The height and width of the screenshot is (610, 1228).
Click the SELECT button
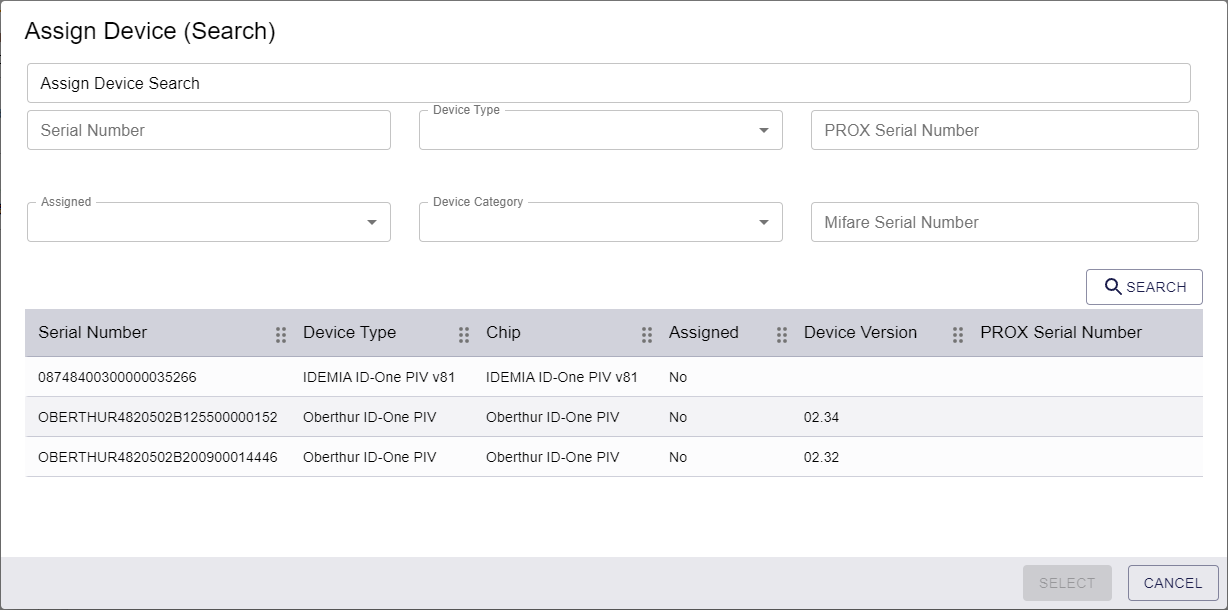tap(1067, 583)
